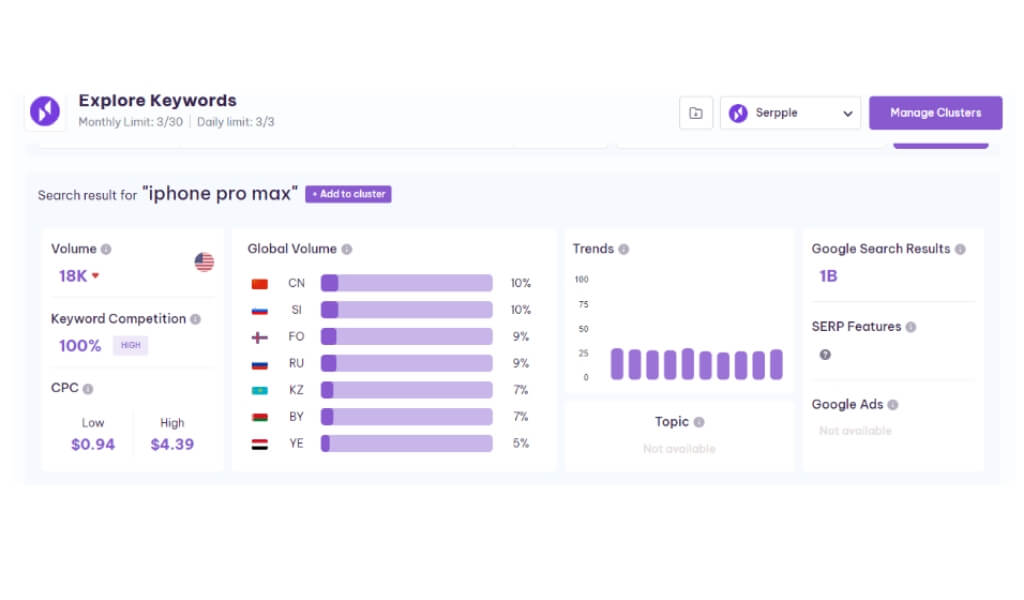Click the "iphone pro max" search term heading
The image size is (1024, 600).
point(220,193)
